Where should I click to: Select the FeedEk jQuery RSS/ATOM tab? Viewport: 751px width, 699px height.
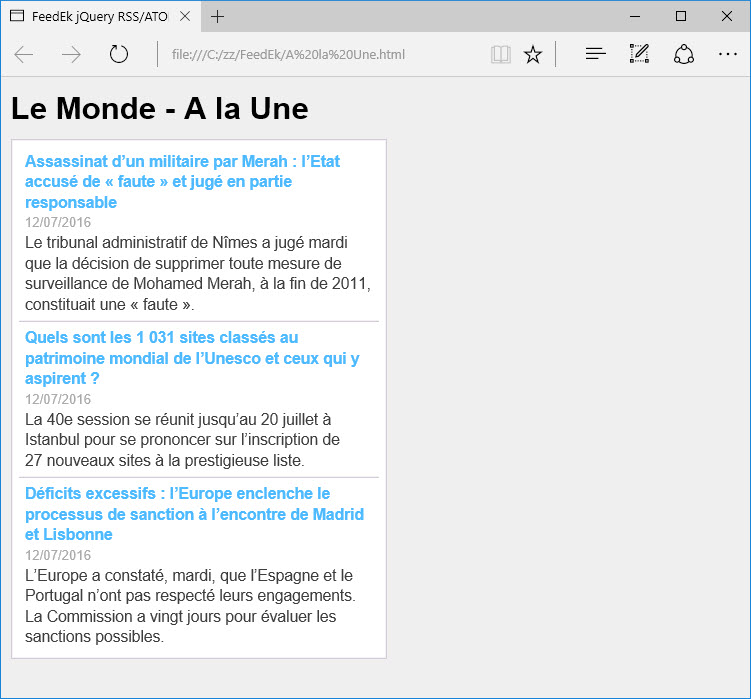[x=101, y=17]
